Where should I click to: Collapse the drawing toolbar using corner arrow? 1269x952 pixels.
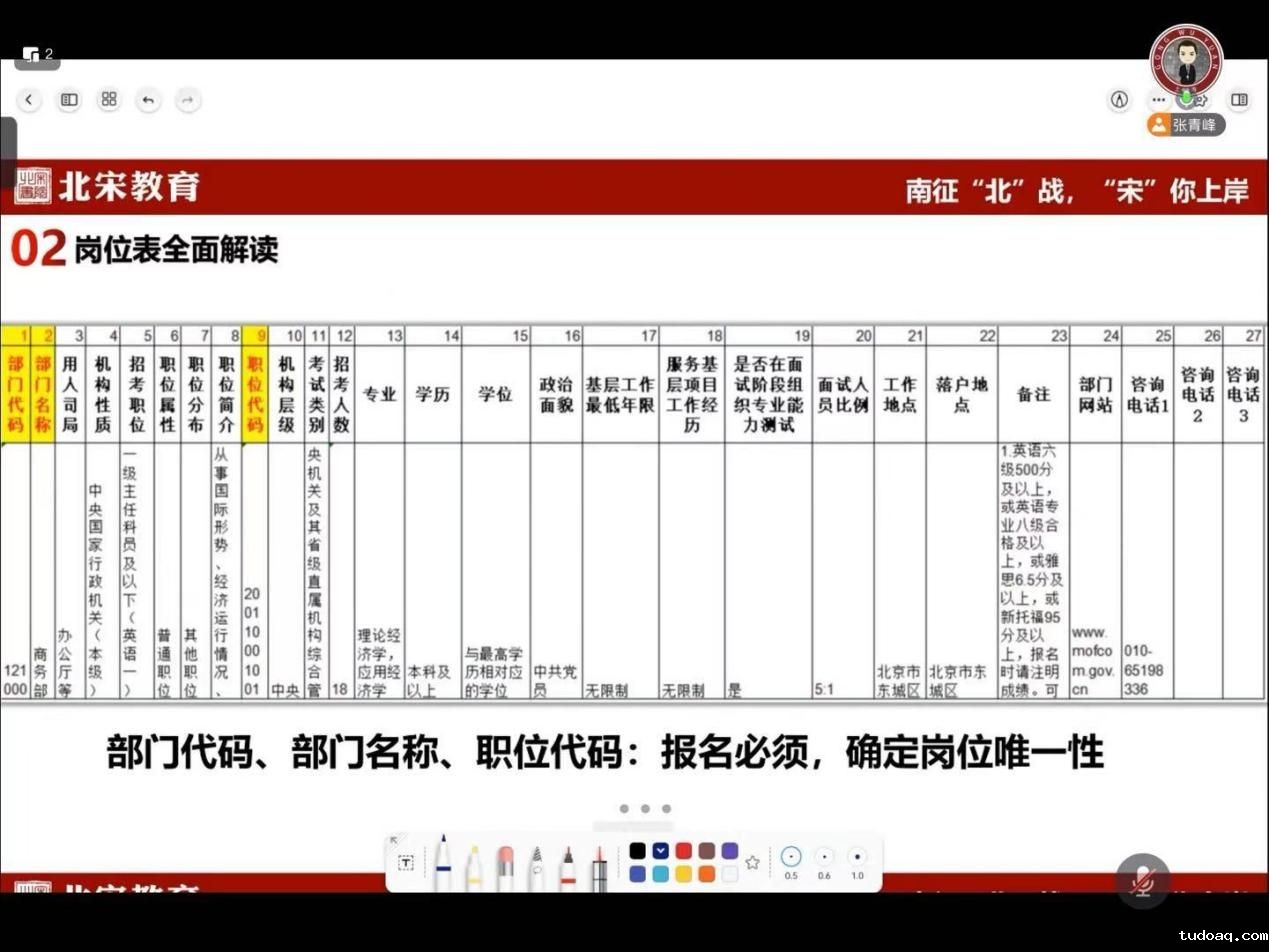[393, 840]
